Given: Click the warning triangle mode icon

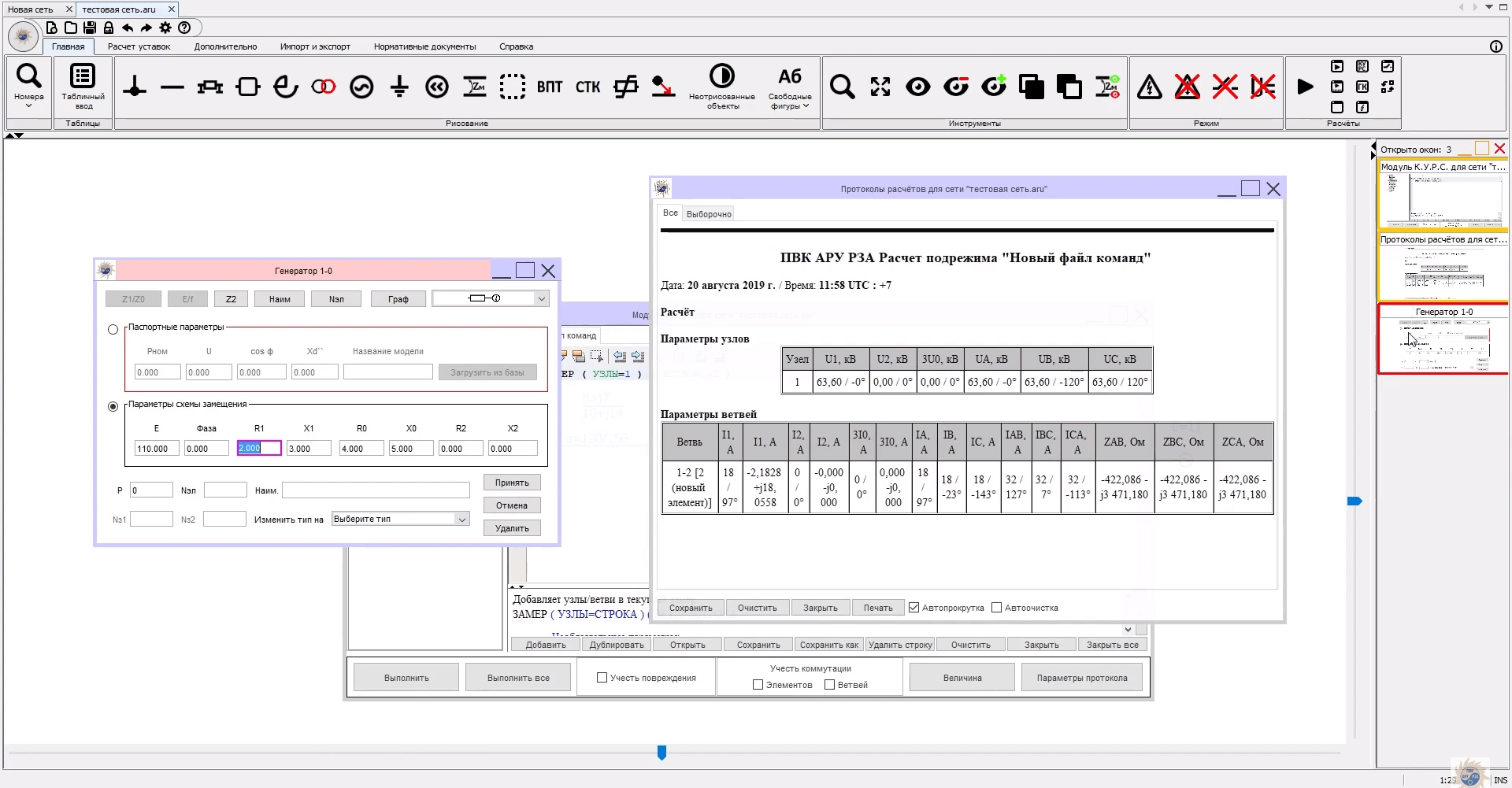Looking at the screenshot, I should pyautogui.click(x=1149, y=87).
